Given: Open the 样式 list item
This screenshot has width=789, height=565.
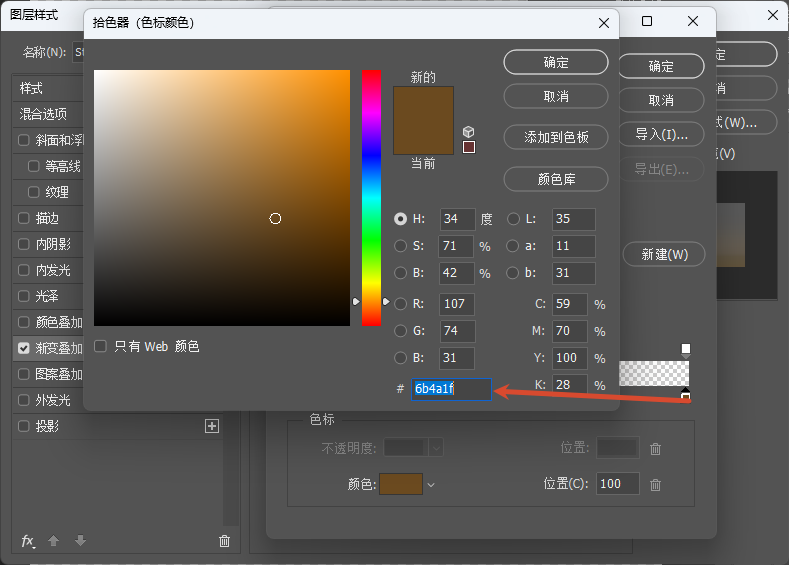Looking at the screenshot, I should coord(48,89).
